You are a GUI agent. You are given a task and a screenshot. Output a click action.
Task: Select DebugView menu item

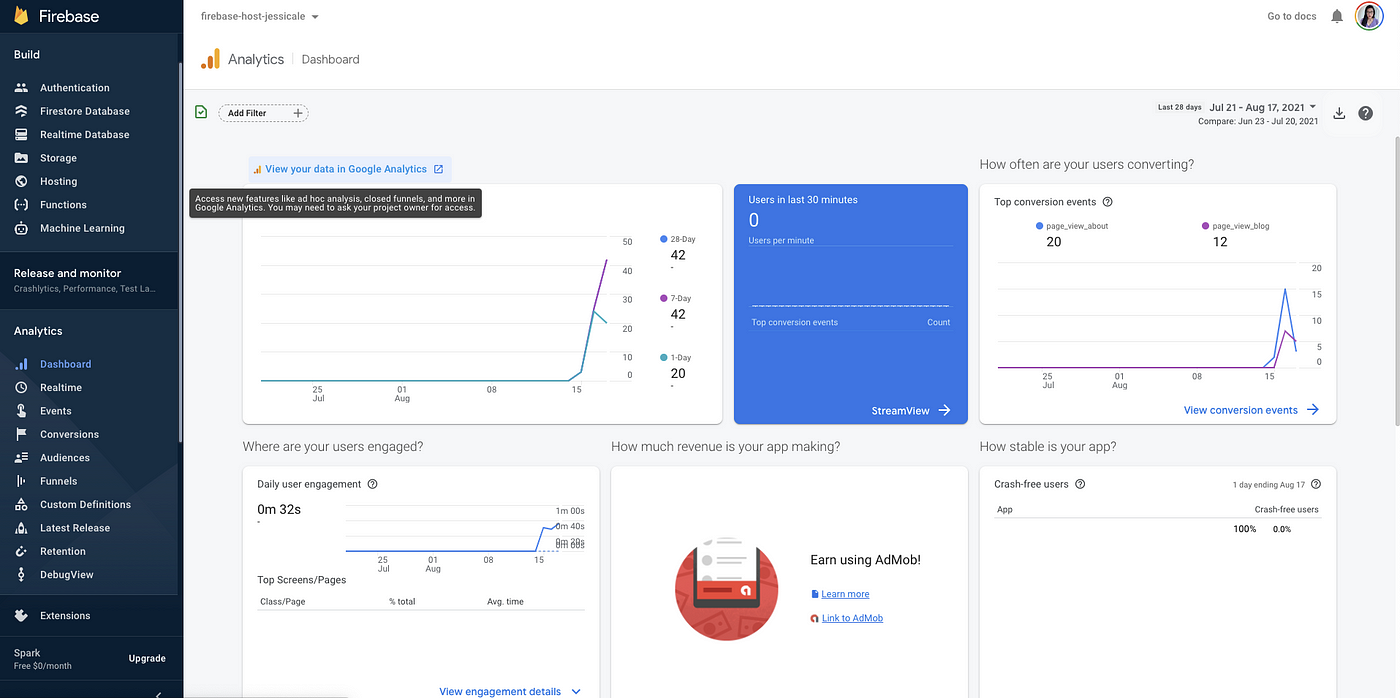[67, 575]
